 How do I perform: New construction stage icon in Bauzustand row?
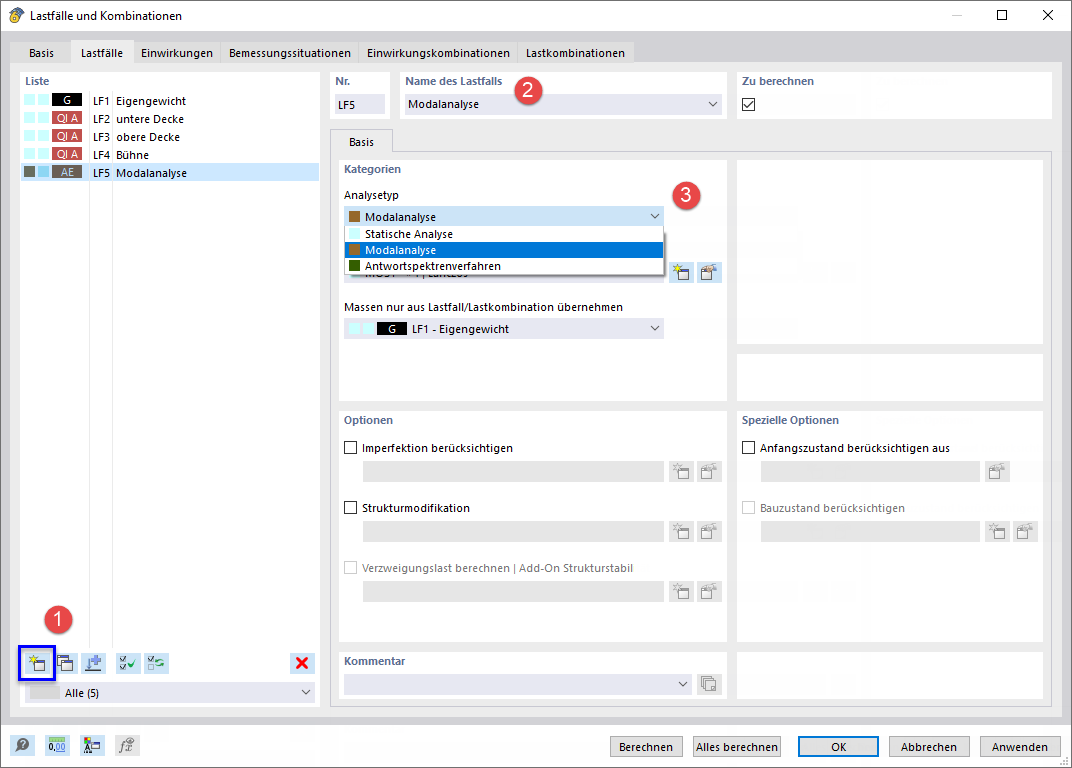tap(997, 531)
